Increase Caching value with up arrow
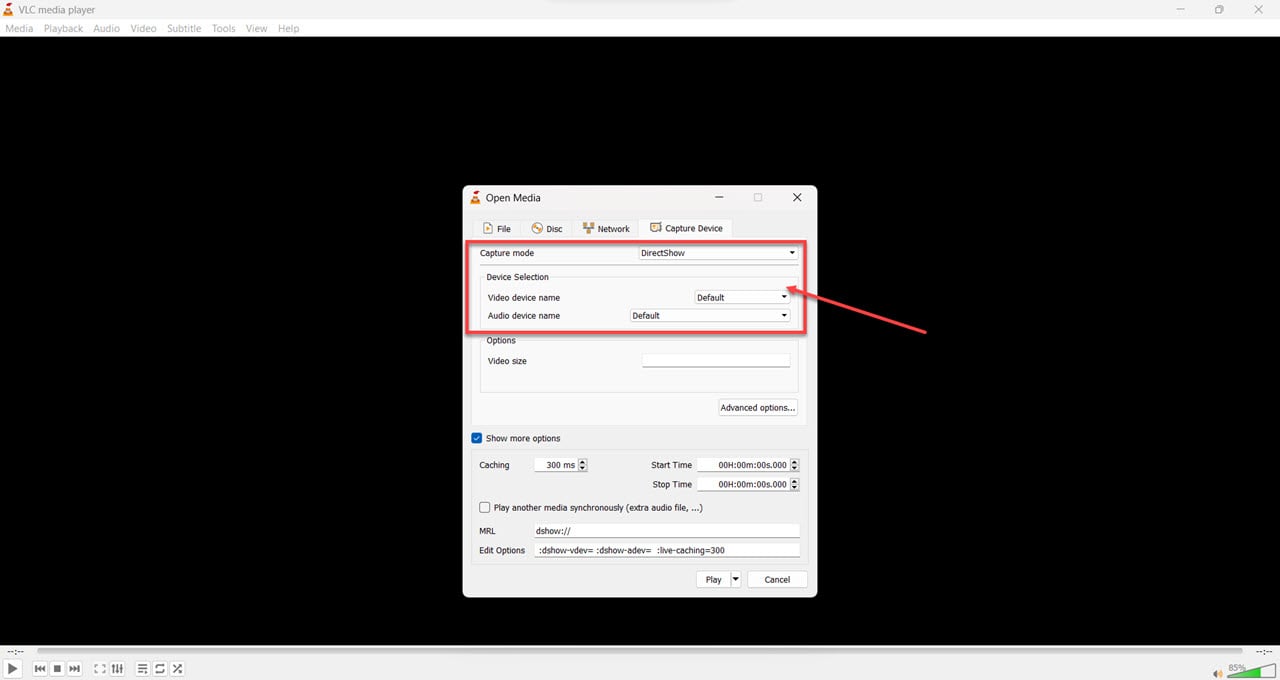1280x680 pixels. [x=583, y=462]
